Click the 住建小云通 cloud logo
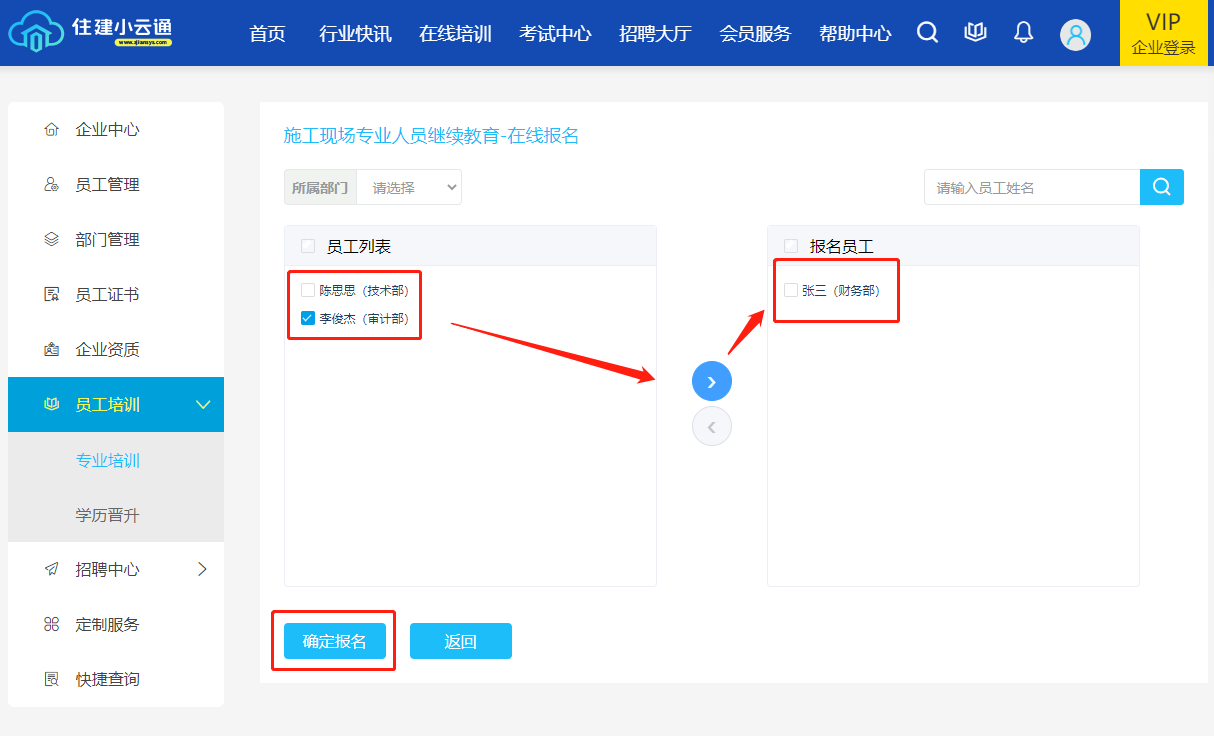This screenshot has width=1214, height=736. coord(90,32)
